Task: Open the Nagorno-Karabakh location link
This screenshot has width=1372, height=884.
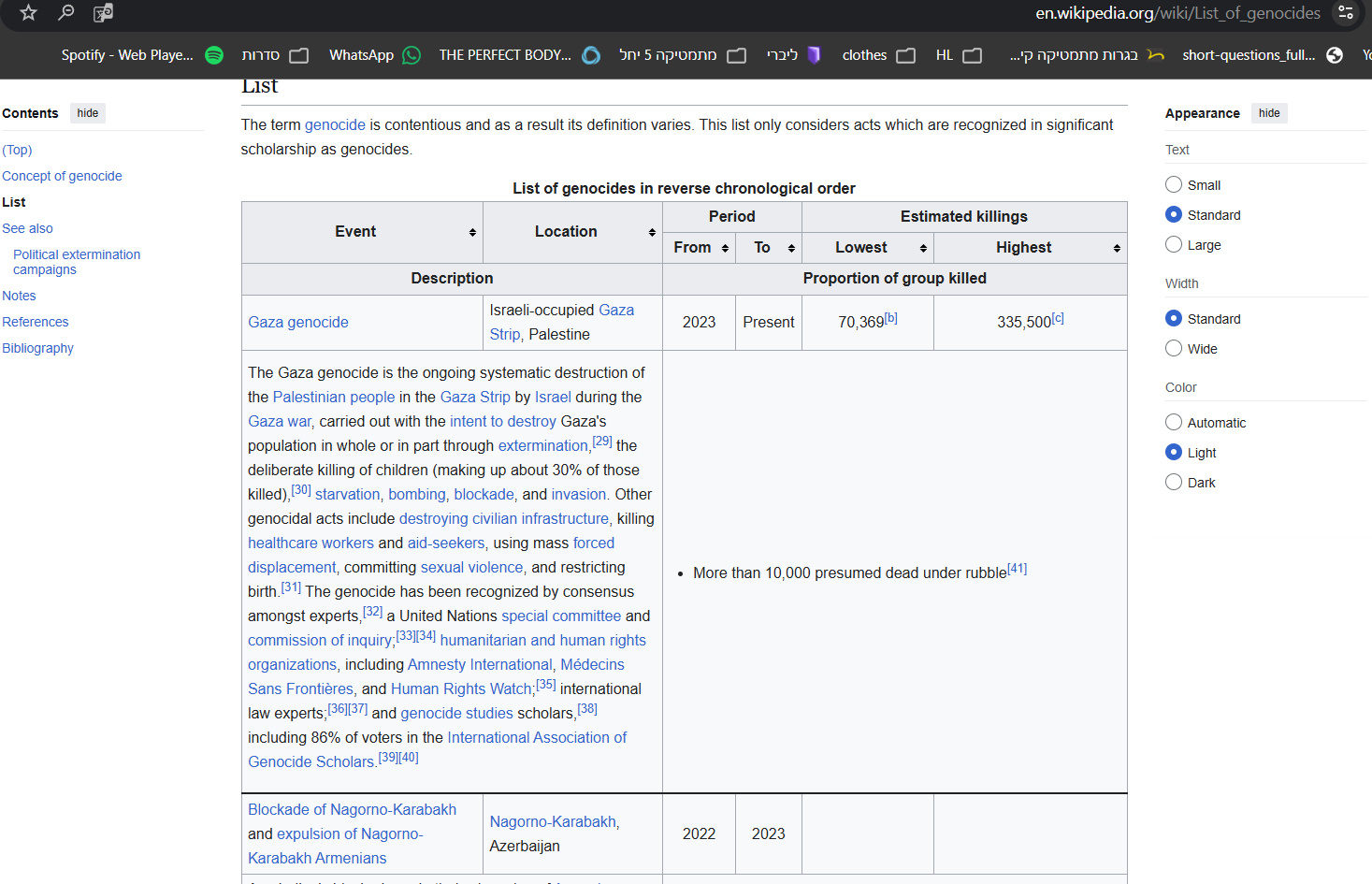Action: point(553,821)
